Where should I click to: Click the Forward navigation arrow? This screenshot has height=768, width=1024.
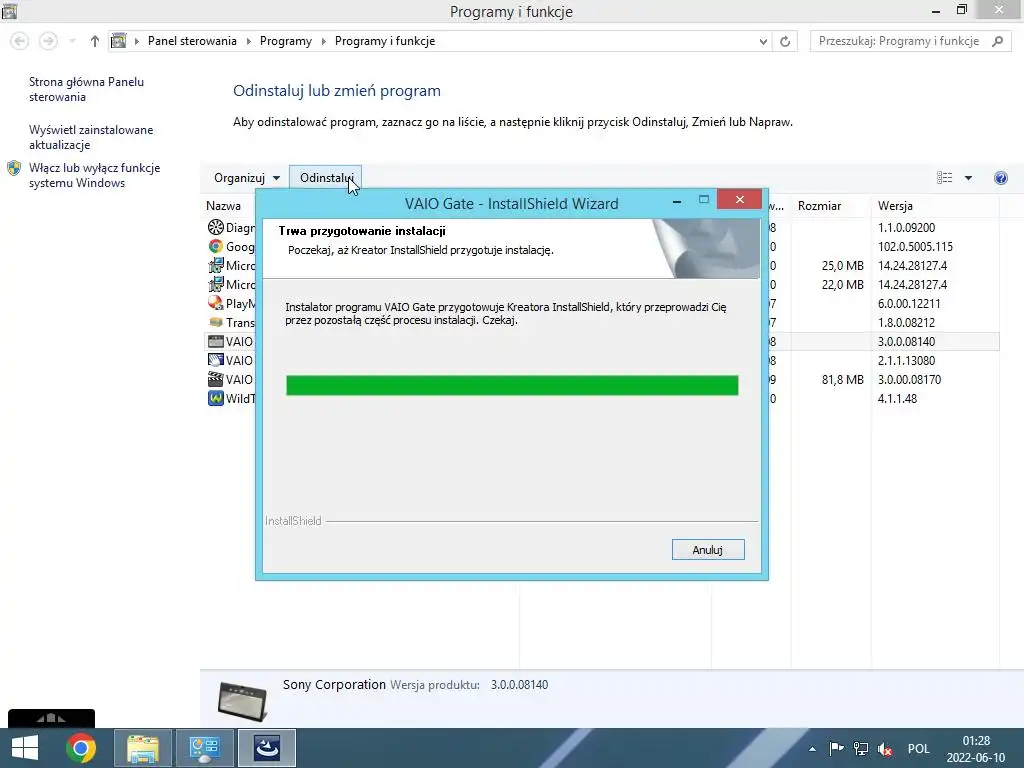[48, 41]
